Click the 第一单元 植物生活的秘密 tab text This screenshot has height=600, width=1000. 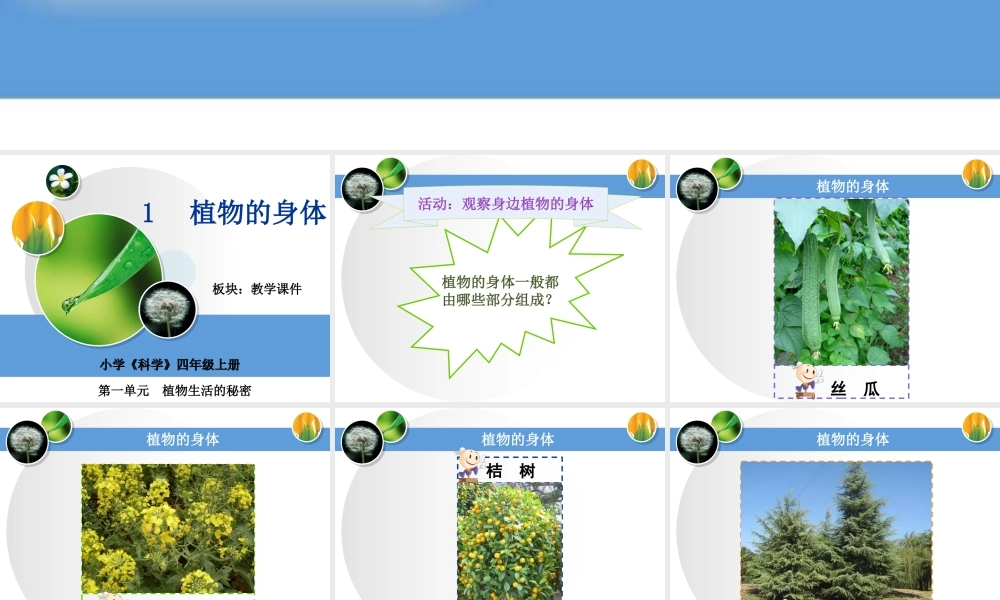(x=177, y=390)
